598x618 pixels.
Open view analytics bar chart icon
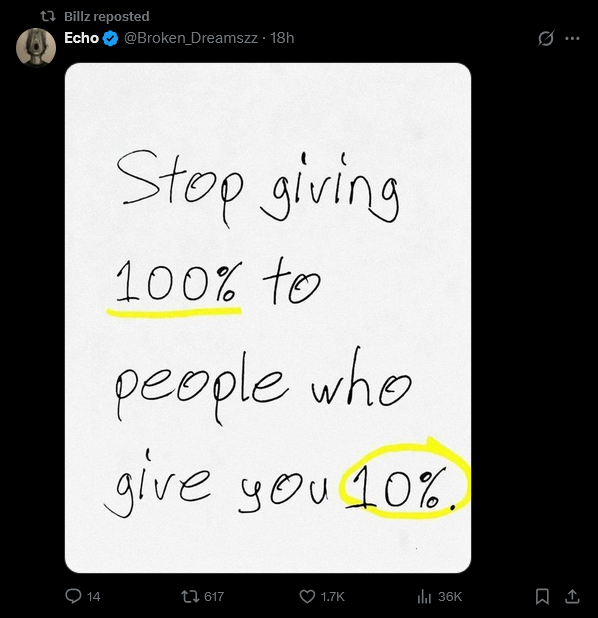(424, 596)
